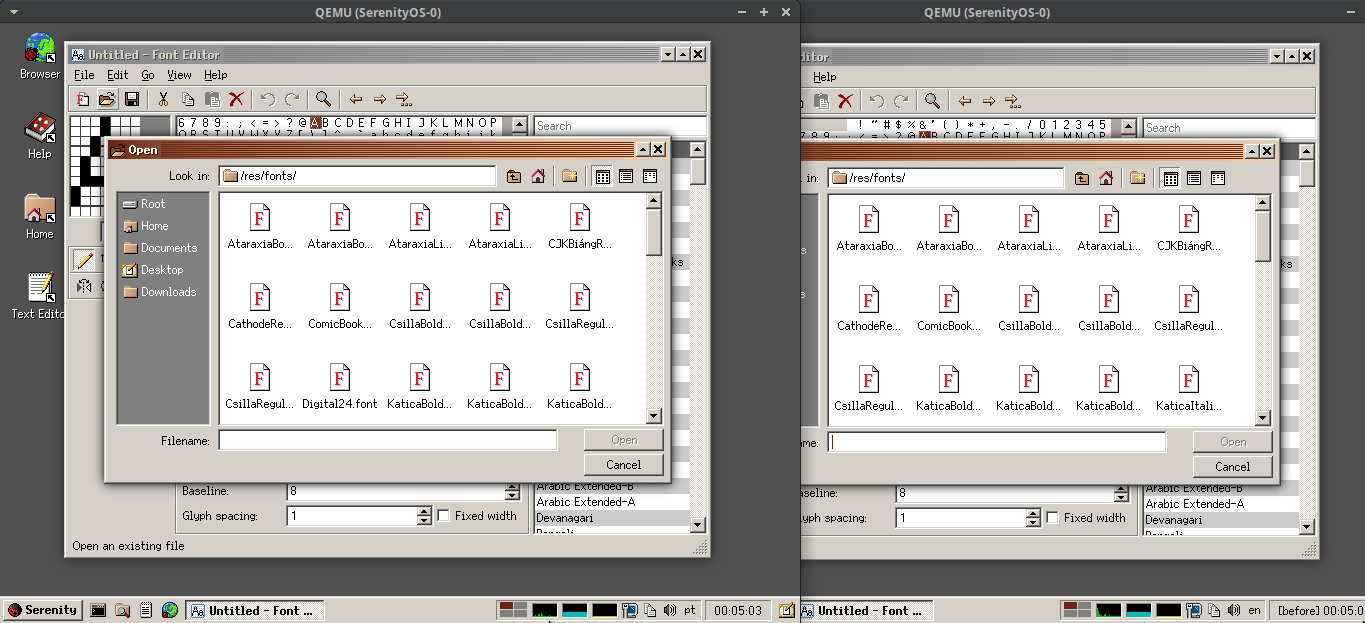Select the Save toolbar icon
The width and height of the screenshot is (1365, 623).
(131, 99)
